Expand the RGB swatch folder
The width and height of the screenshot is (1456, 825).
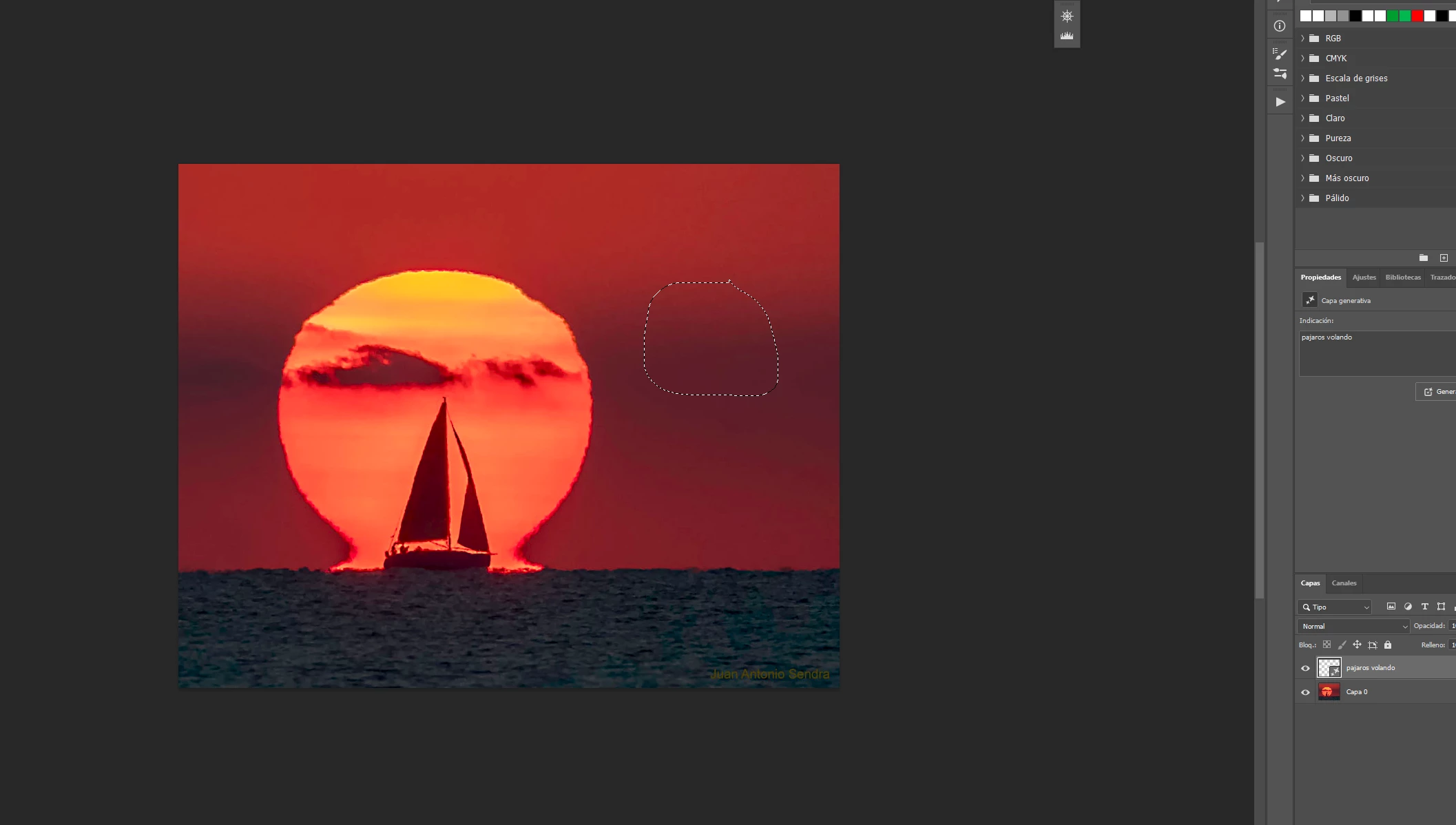pyautogui.click(x=1302, y=39)
